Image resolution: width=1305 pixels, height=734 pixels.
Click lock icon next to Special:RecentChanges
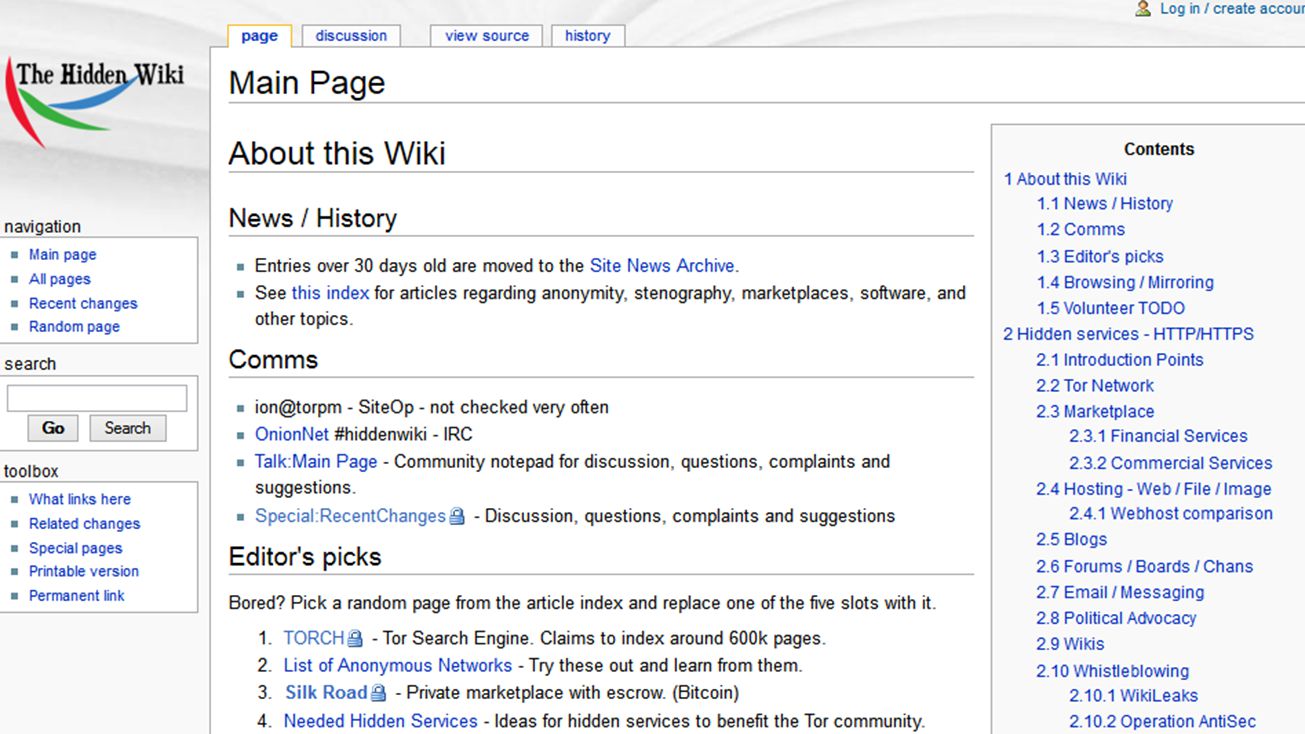457,517
